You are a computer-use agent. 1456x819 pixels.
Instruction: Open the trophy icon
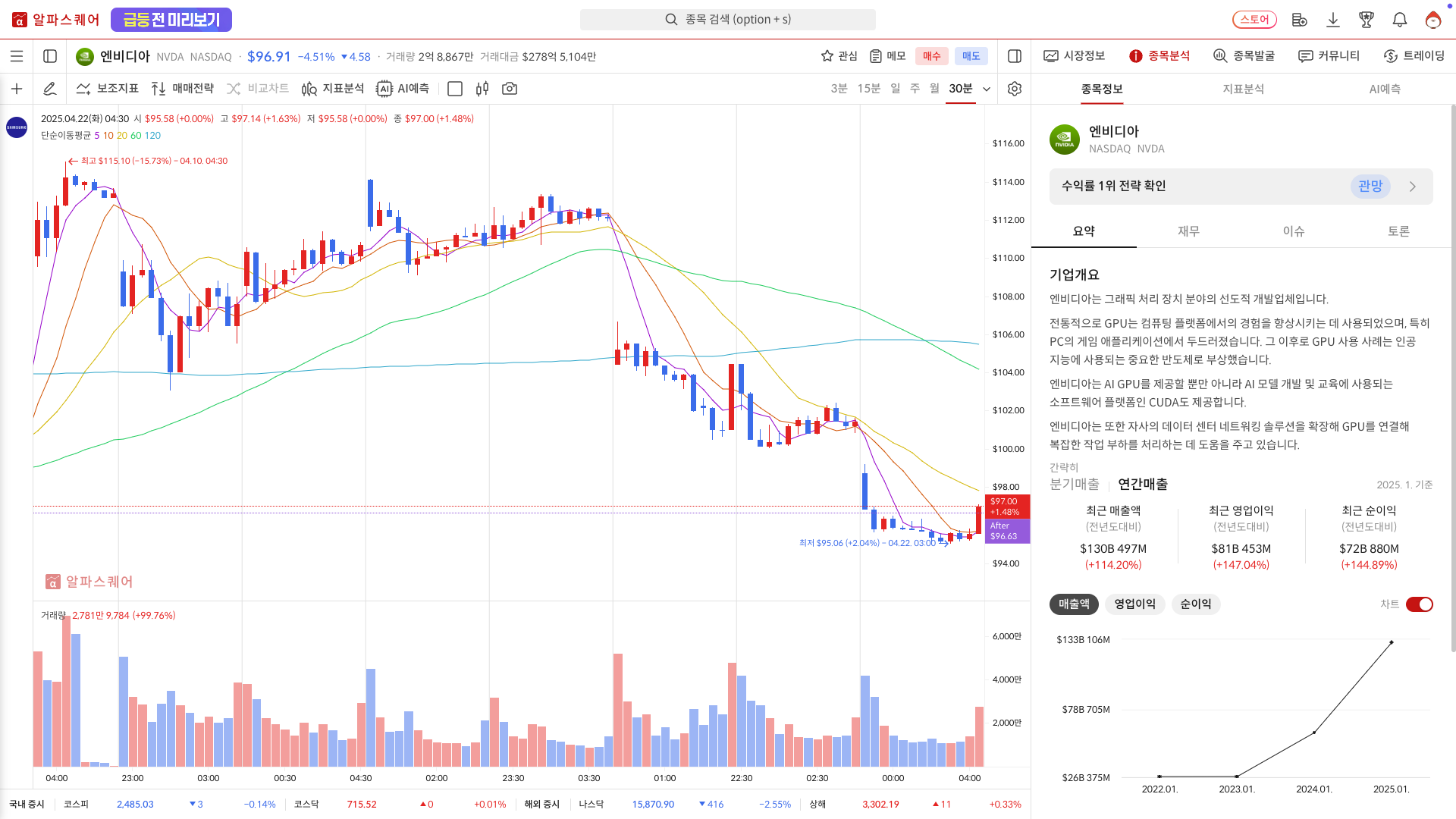[x=1367, y=20]
